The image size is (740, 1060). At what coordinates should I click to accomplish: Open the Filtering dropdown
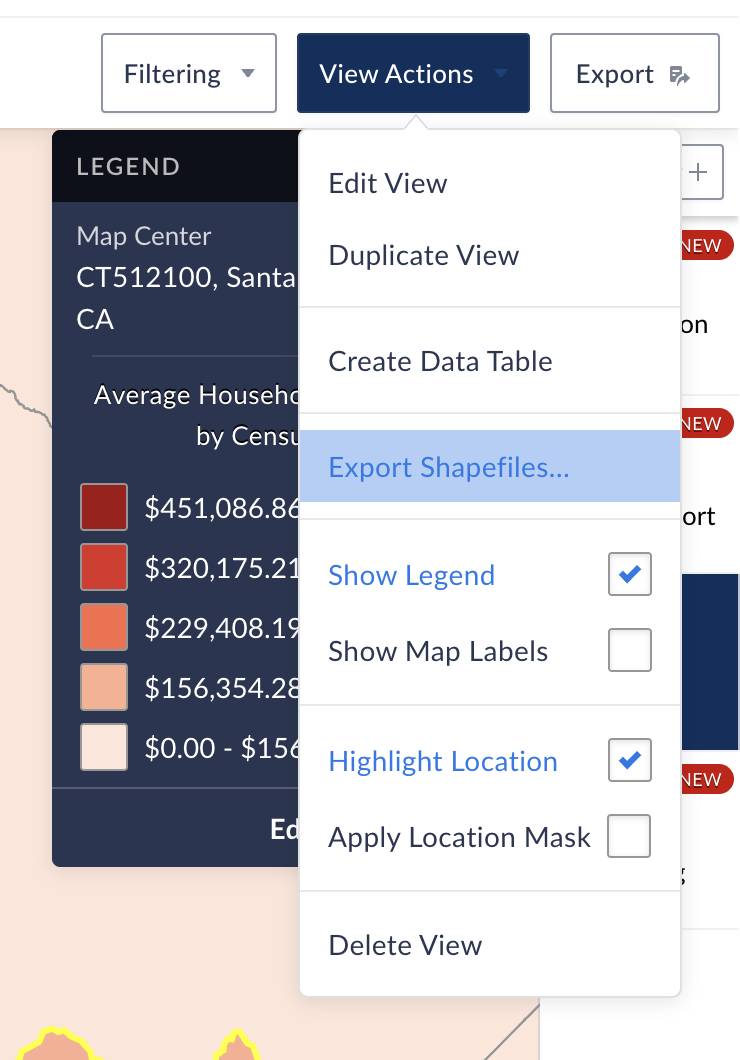pos(189,73)
